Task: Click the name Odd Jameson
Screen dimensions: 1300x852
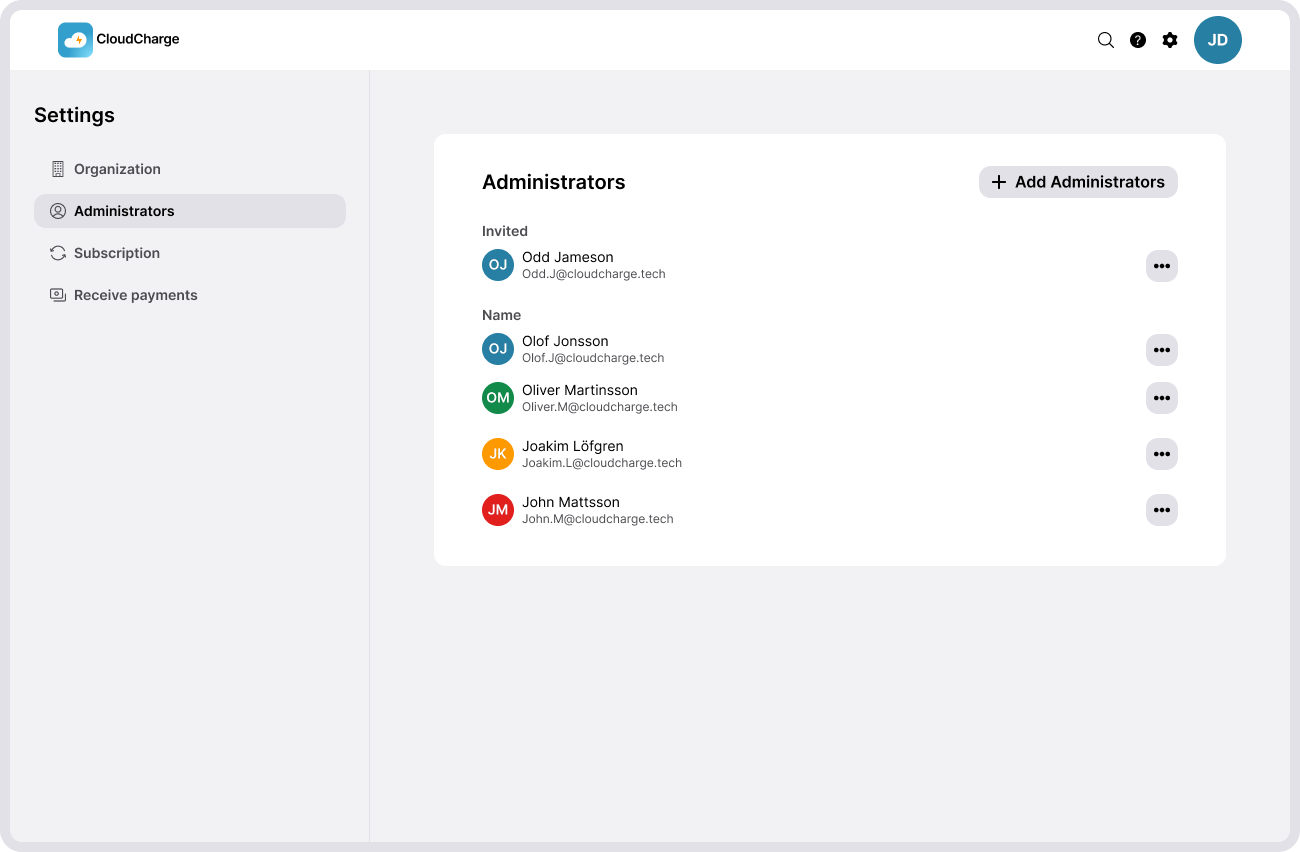Action: tap(568, 257)
